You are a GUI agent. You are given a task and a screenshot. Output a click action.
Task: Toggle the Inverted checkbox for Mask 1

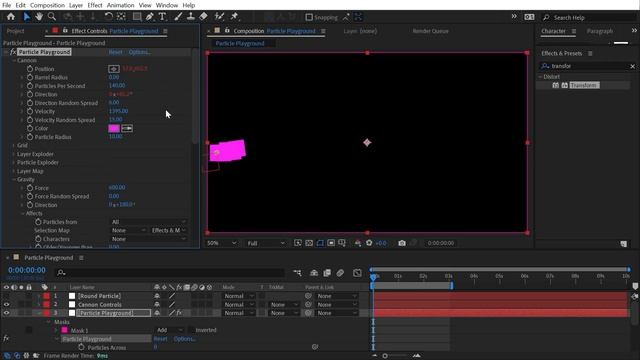click(x=191, y=330)
